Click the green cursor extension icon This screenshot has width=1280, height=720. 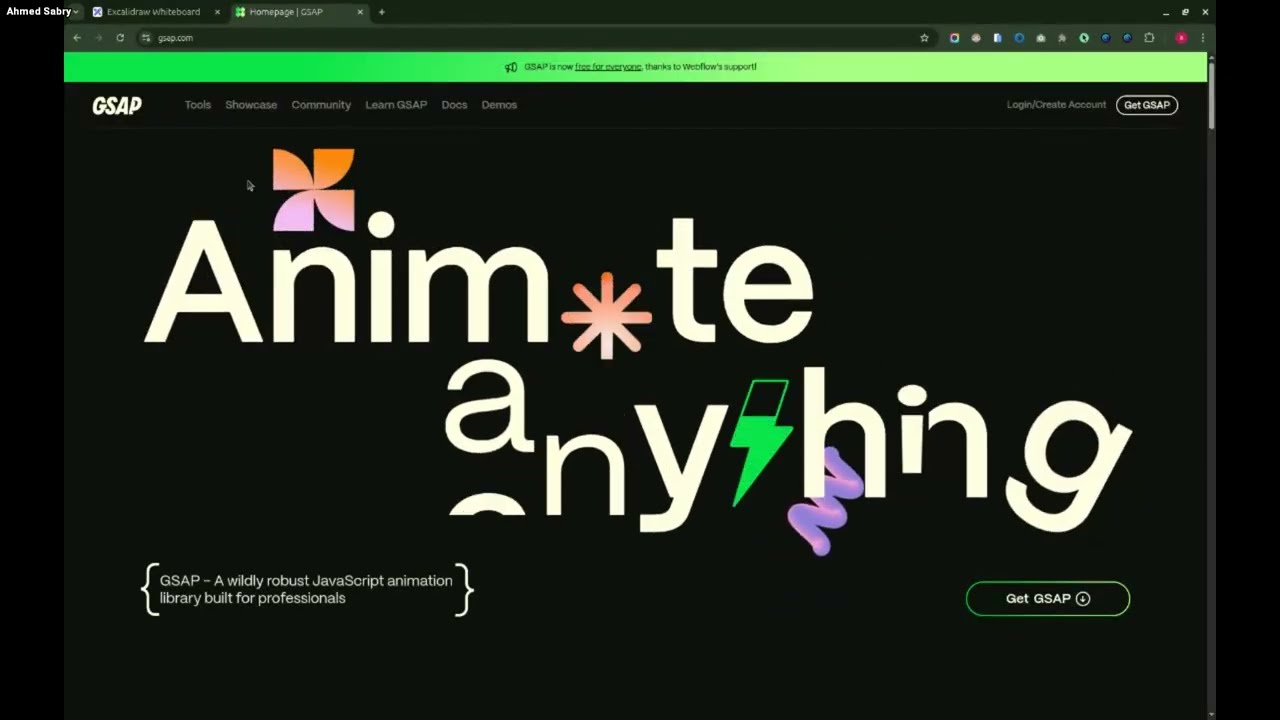click(x=1084, y=38)
